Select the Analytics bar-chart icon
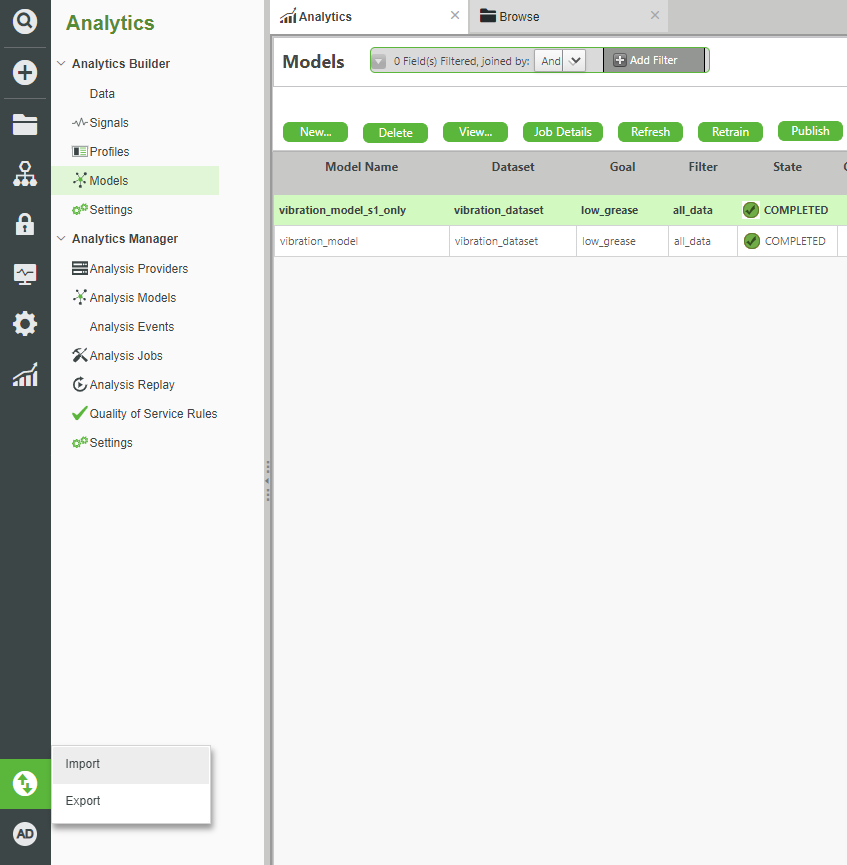The height and width of the screenshot is (865, 847). [25, 372]
